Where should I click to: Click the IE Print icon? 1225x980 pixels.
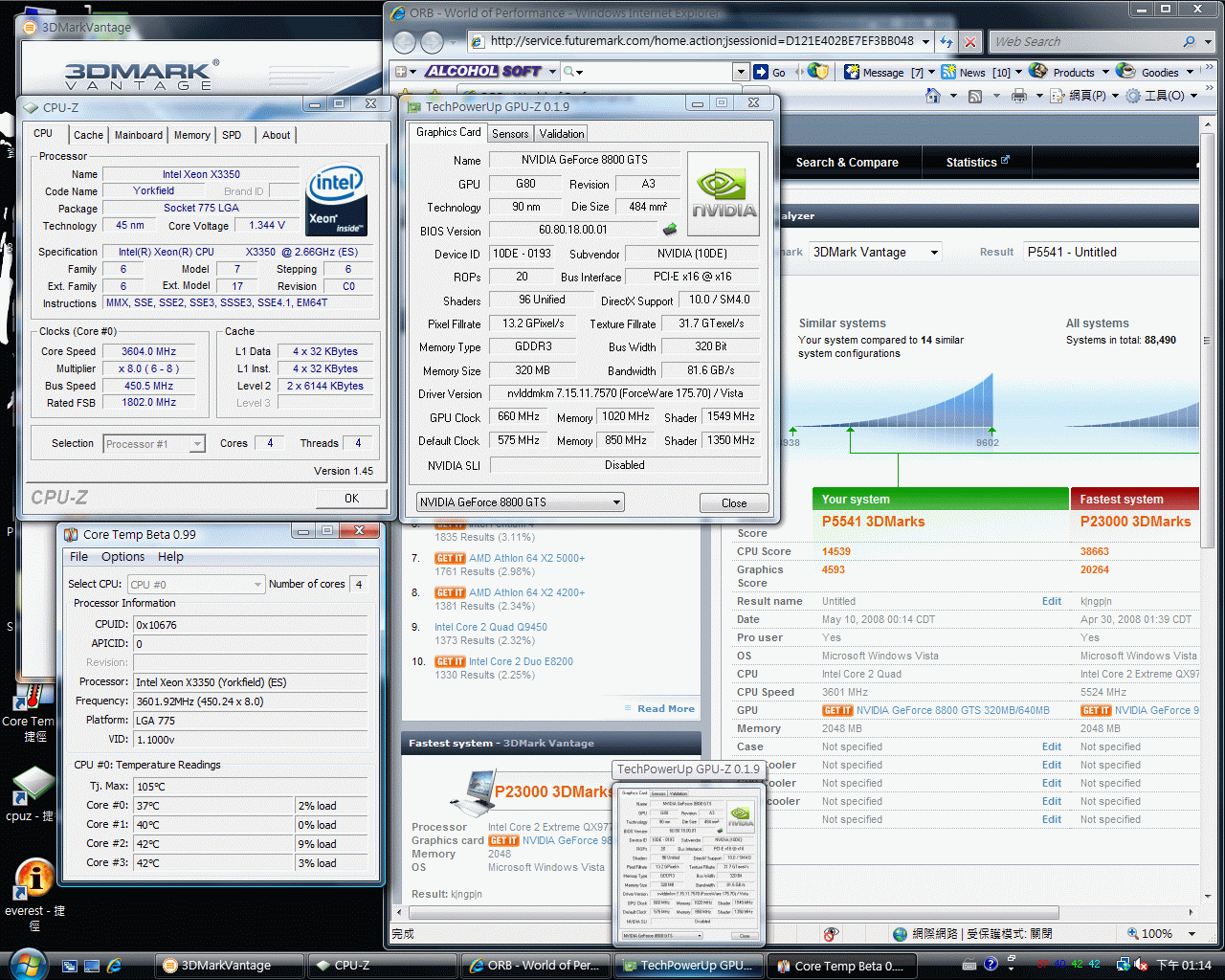pyautogui.click(x=1018, y=96)
